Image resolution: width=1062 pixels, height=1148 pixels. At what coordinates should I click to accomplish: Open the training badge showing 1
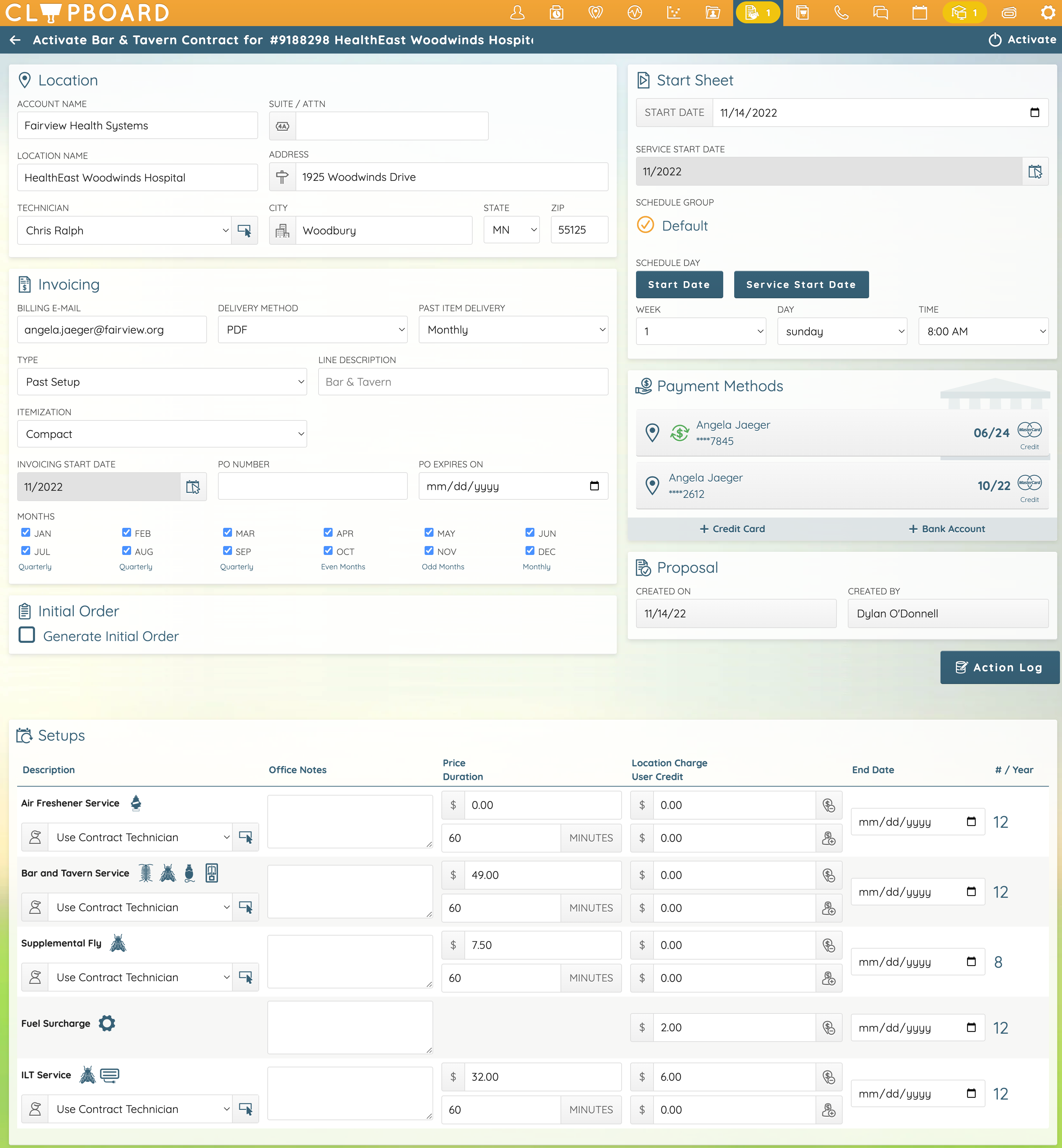pos(964,13)
